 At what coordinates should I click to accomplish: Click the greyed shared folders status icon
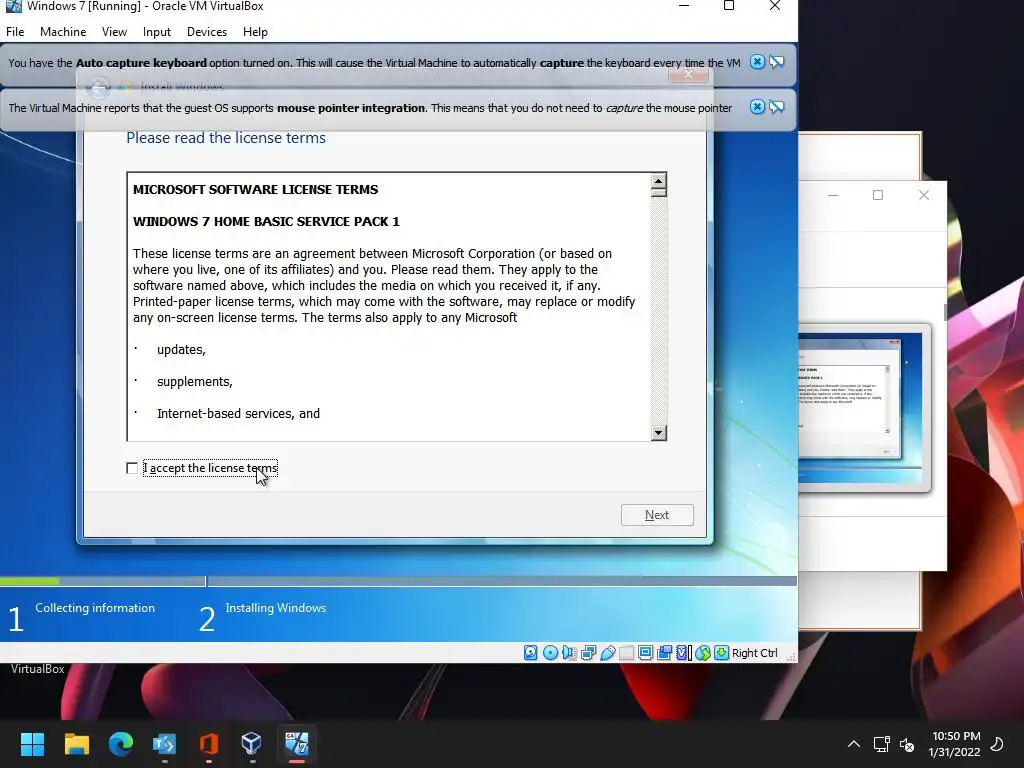coord(626,652)
